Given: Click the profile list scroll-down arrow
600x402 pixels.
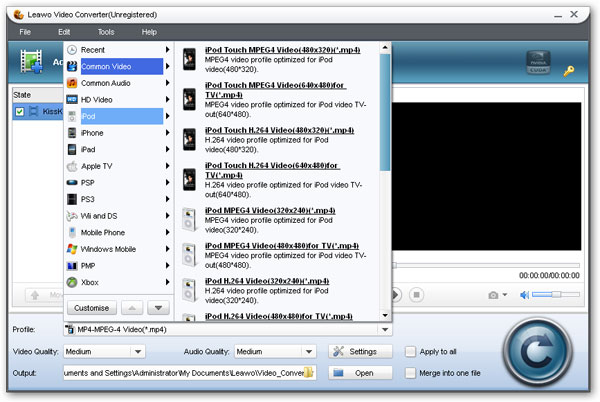Looking at the screenshot, I should [x=385, y=316].
